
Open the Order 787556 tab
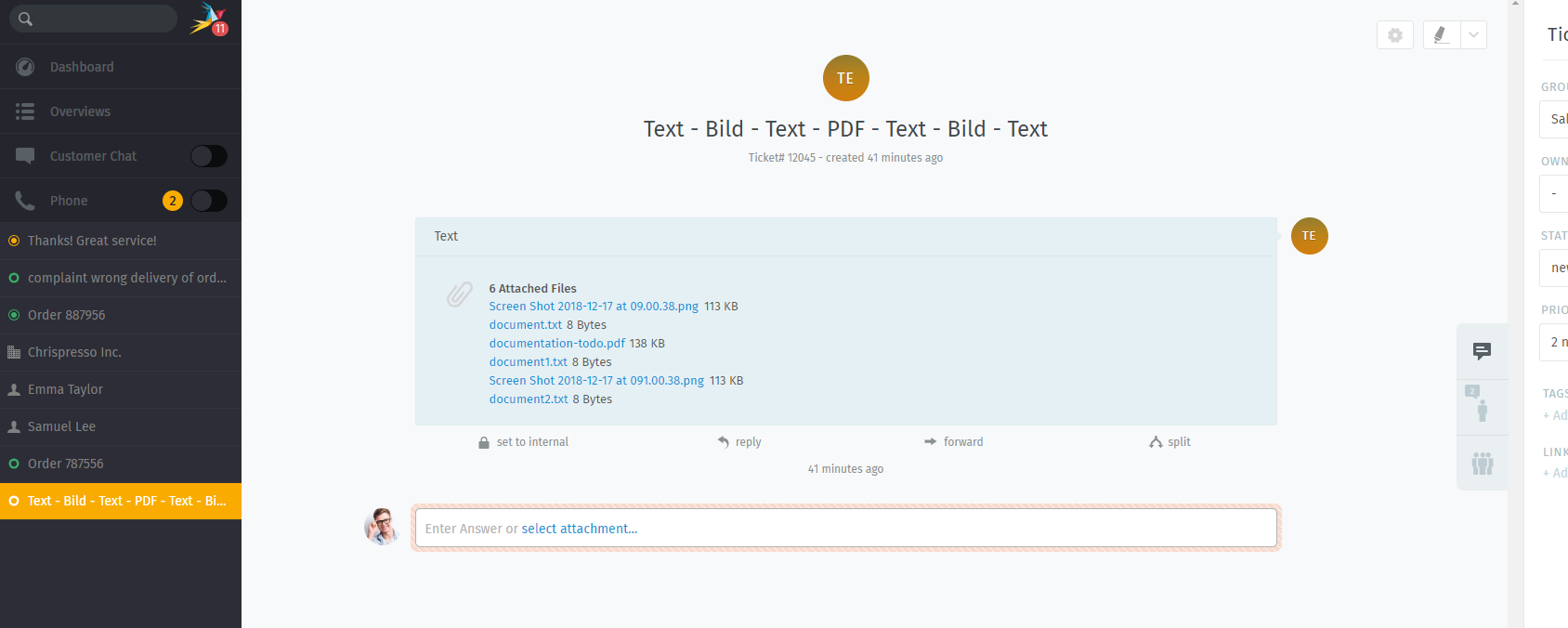[121, 464]
